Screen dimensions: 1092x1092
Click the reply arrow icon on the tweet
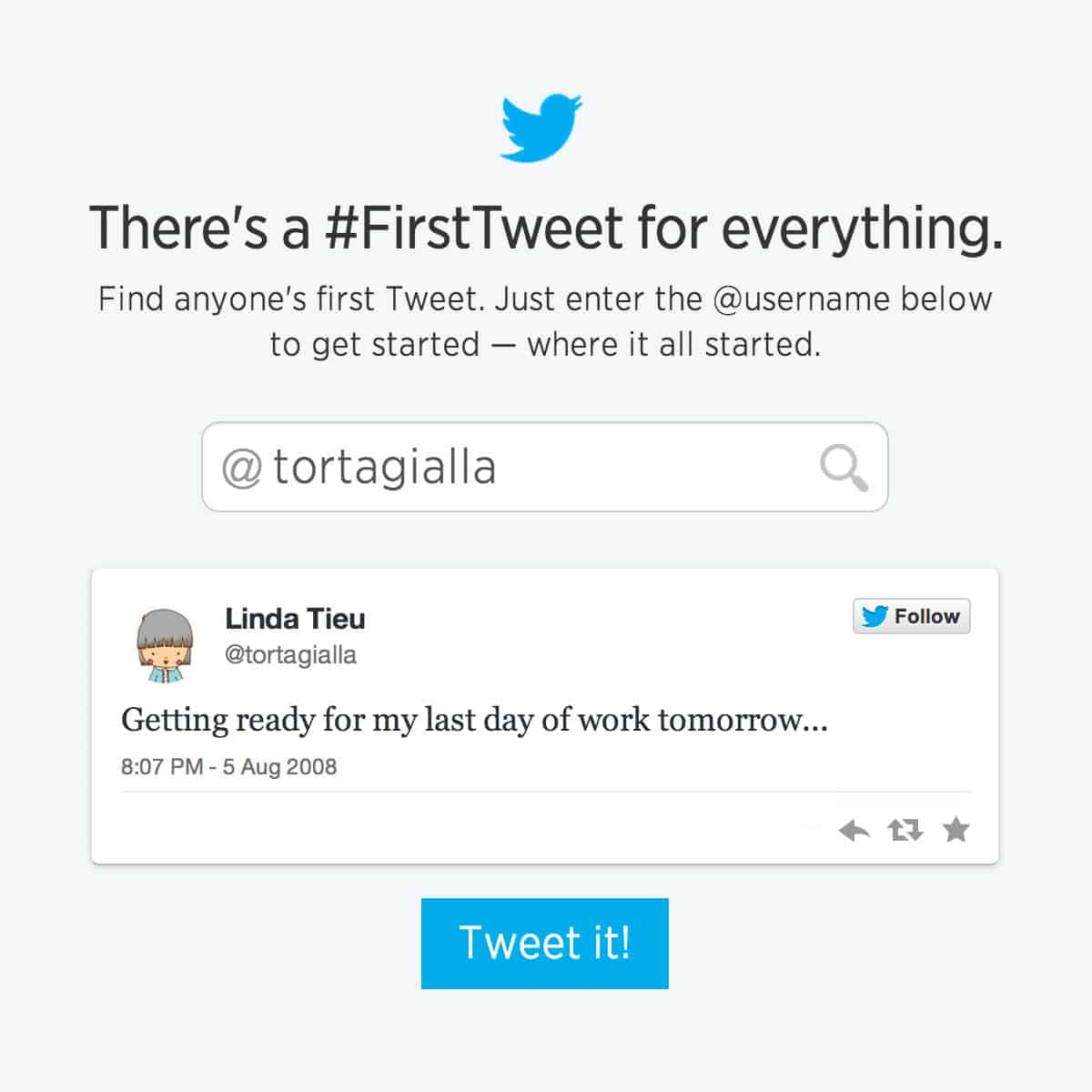[854, 830]
